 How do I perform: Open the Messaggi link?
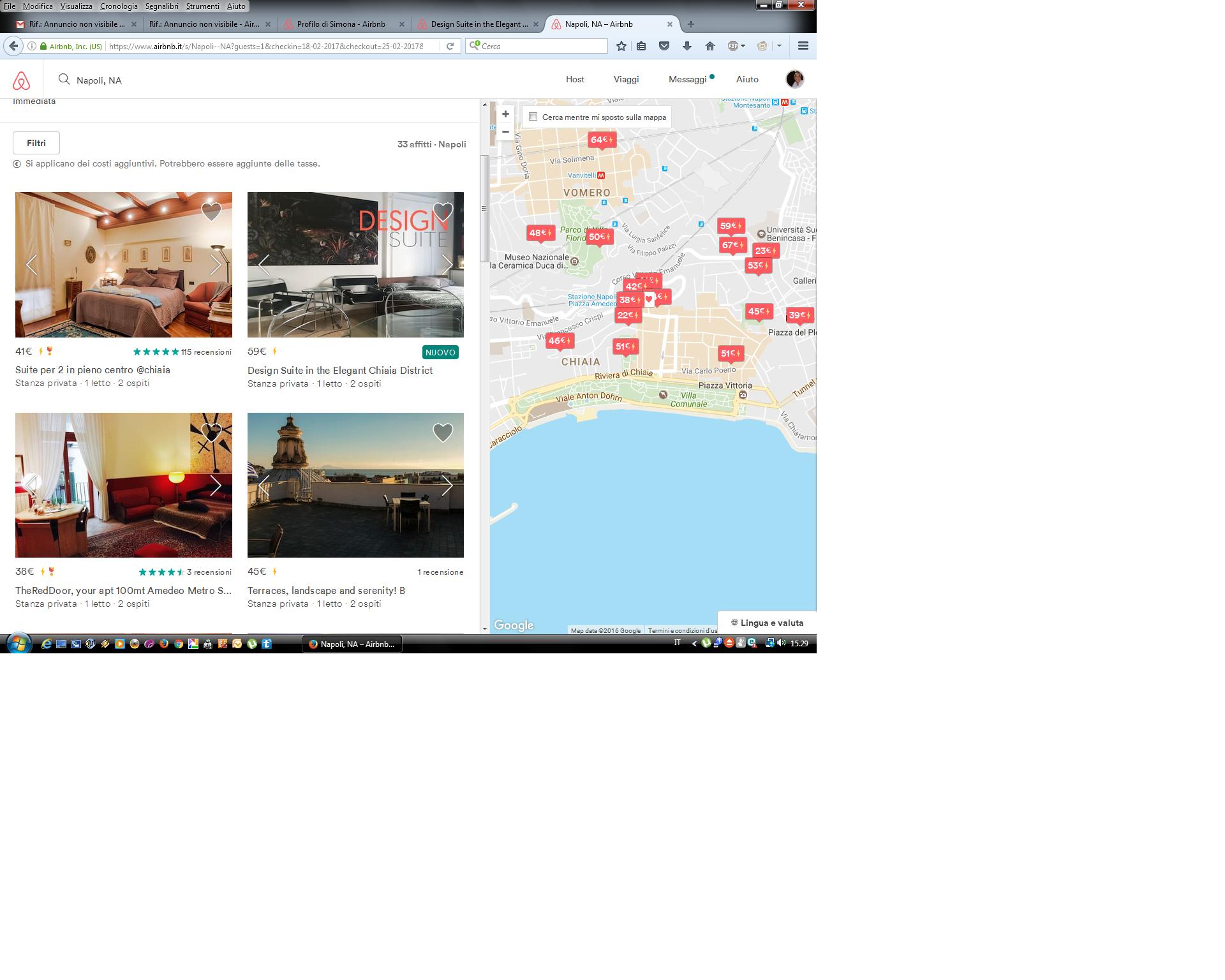point(687,79)
